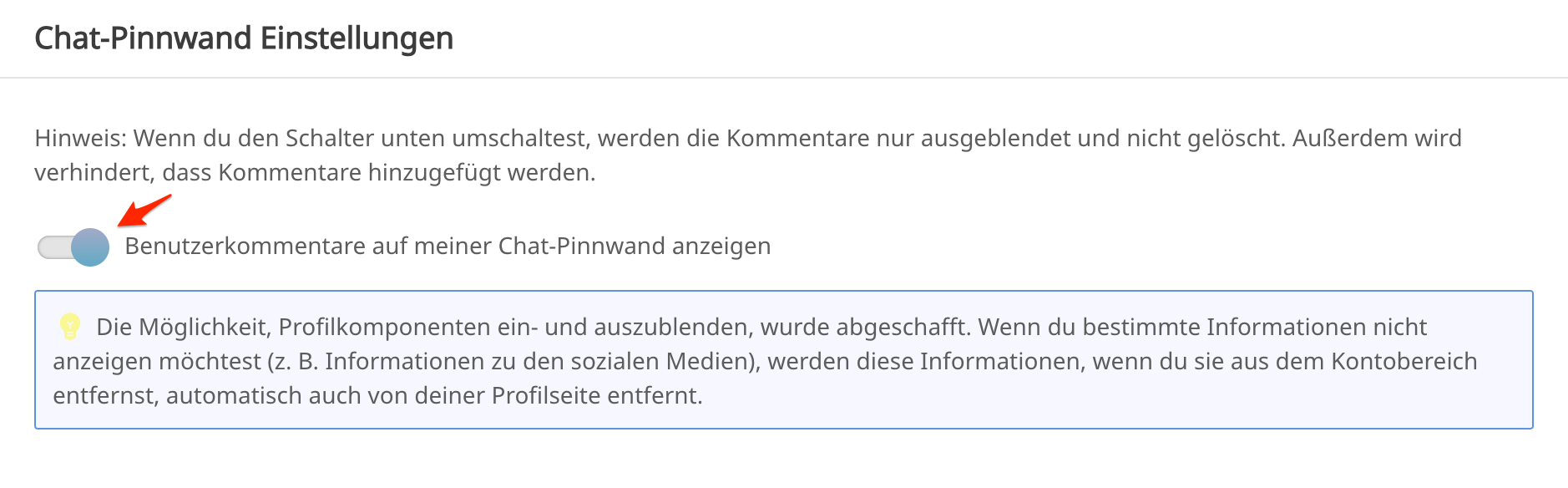The height and width of the screenshot is (488, 1568).
Task: Click the word Profilseite in the info box
Action: (x=546, y=395)
